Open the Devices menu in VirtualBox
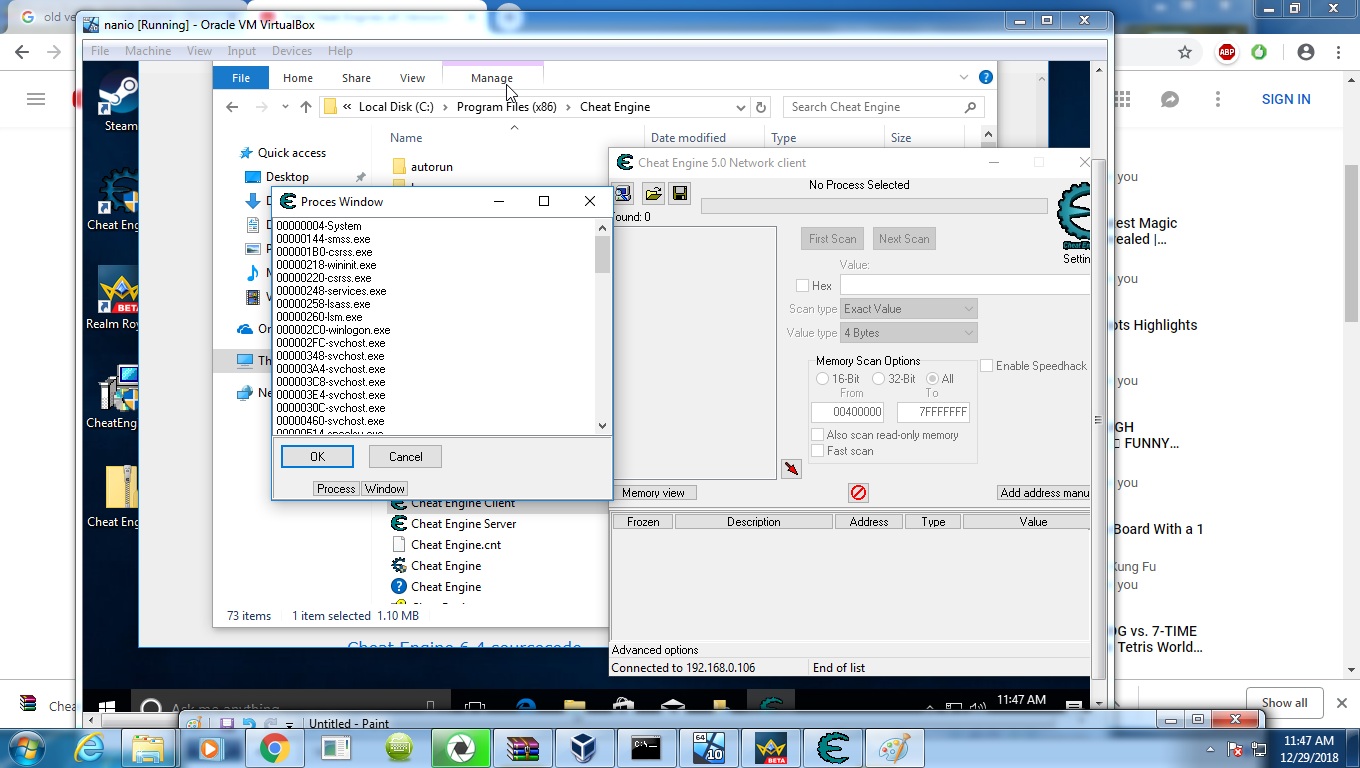Screen dimensions: 1360x768 click(291, 51)
